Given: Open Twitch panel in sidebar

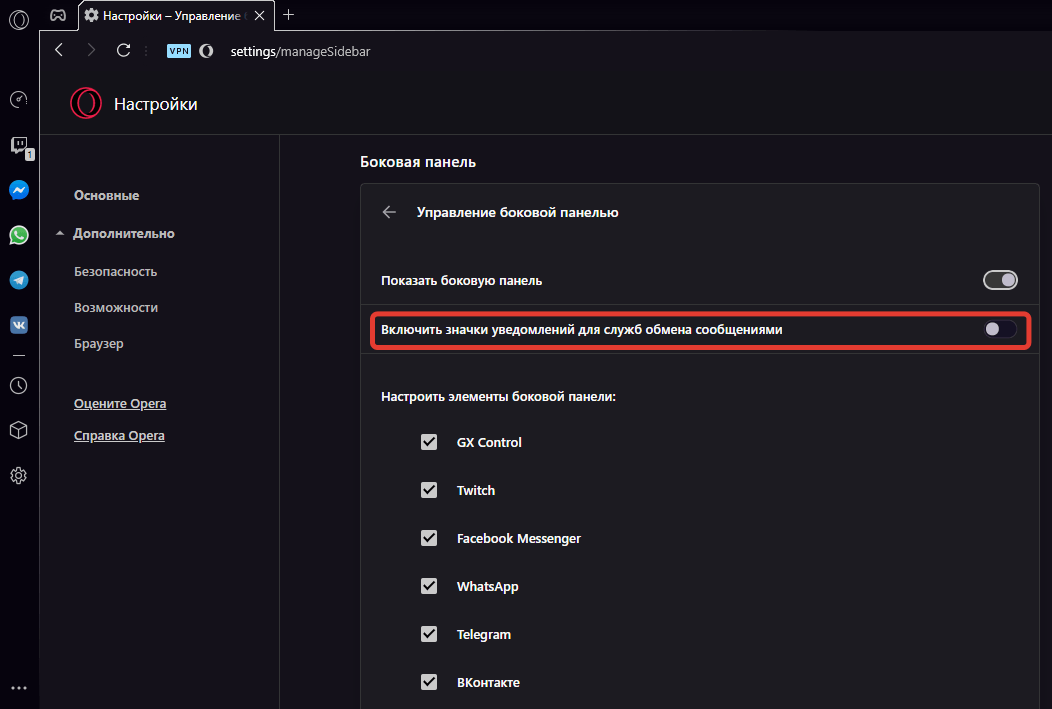Looking at the screenshot, I should click(x=19, y=145).
